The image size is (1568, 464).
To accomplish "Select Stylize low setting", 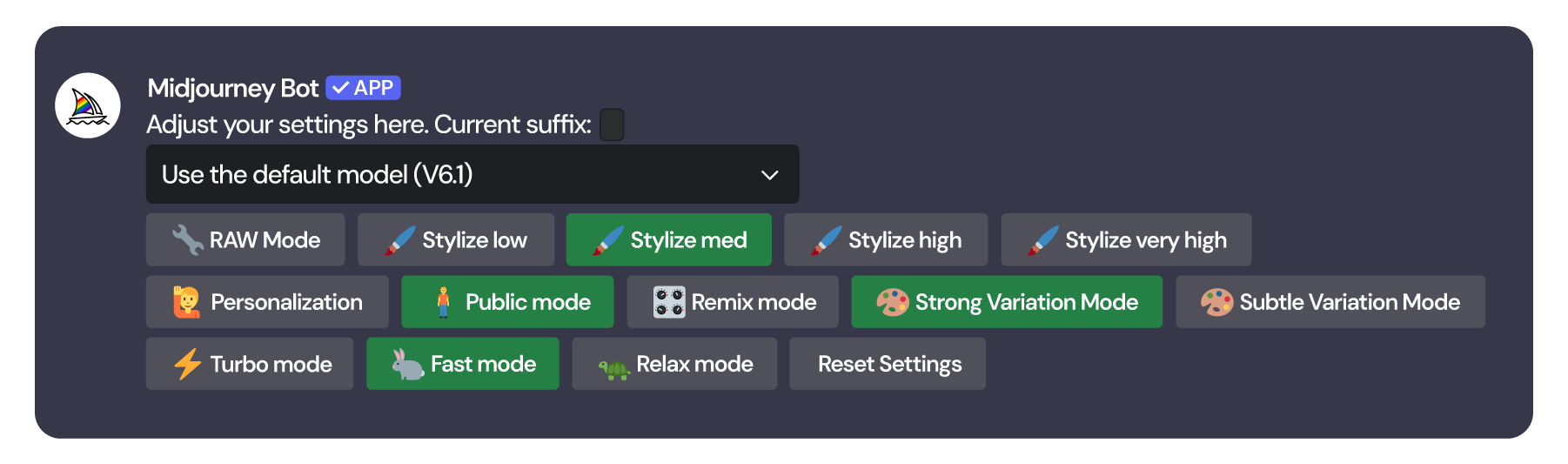I will click(x=456, y=239).
